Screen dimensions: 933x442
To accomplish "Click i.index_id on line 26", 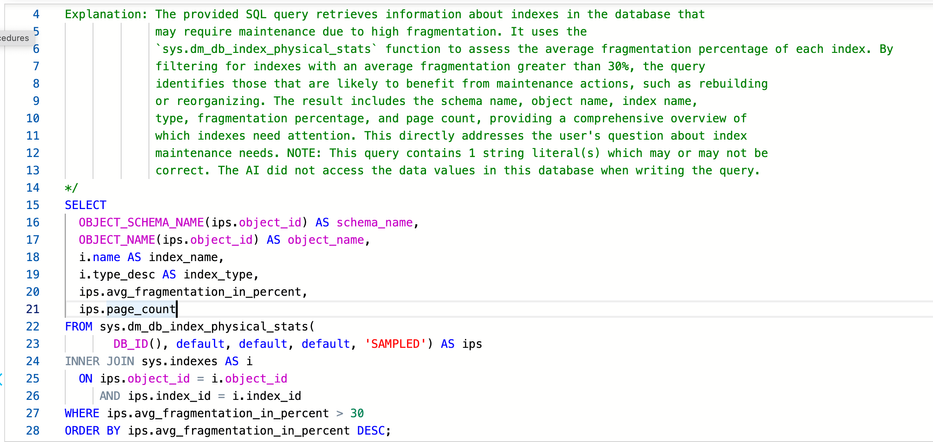I will tap(267, 395).
